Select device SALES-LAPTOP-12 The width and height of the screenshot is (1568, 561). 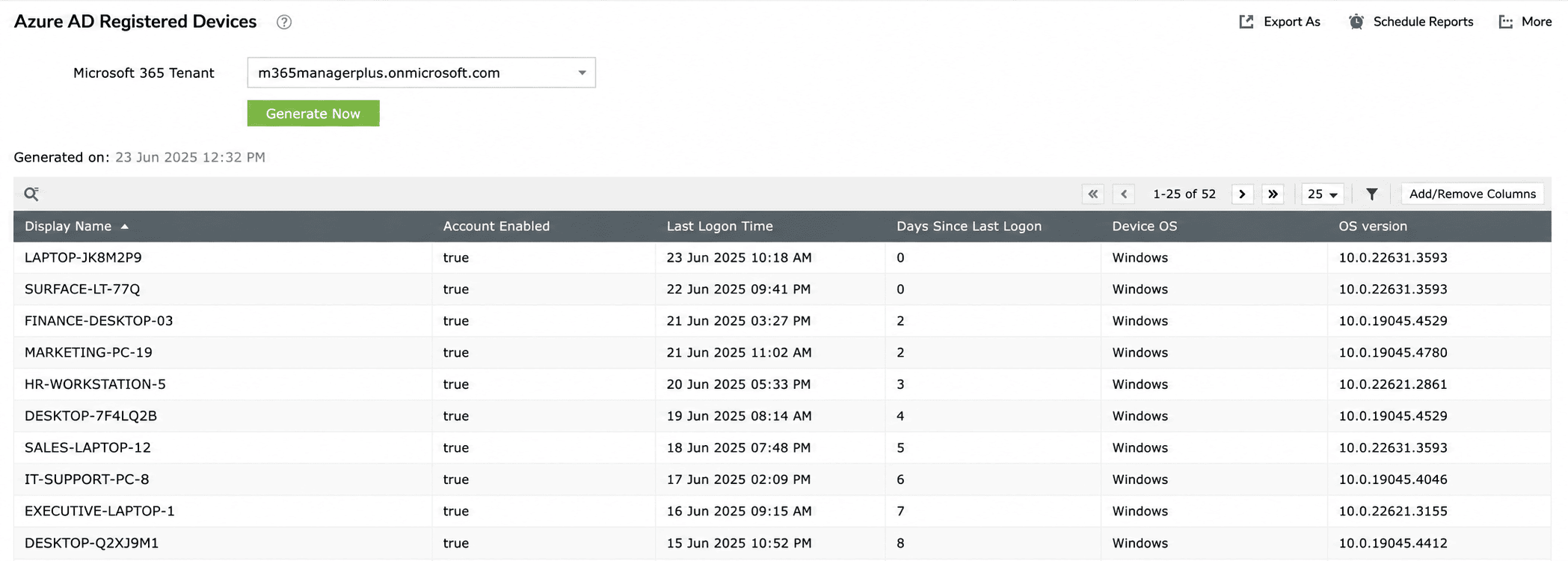click(87, 447)
